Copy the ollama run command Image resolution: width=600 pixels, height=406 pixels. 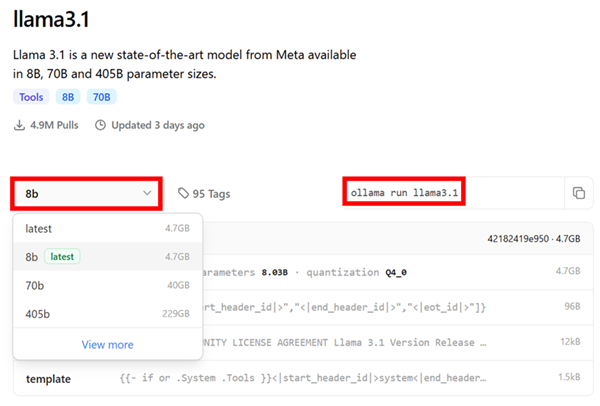pyautogui.click(x=578, y=193)
